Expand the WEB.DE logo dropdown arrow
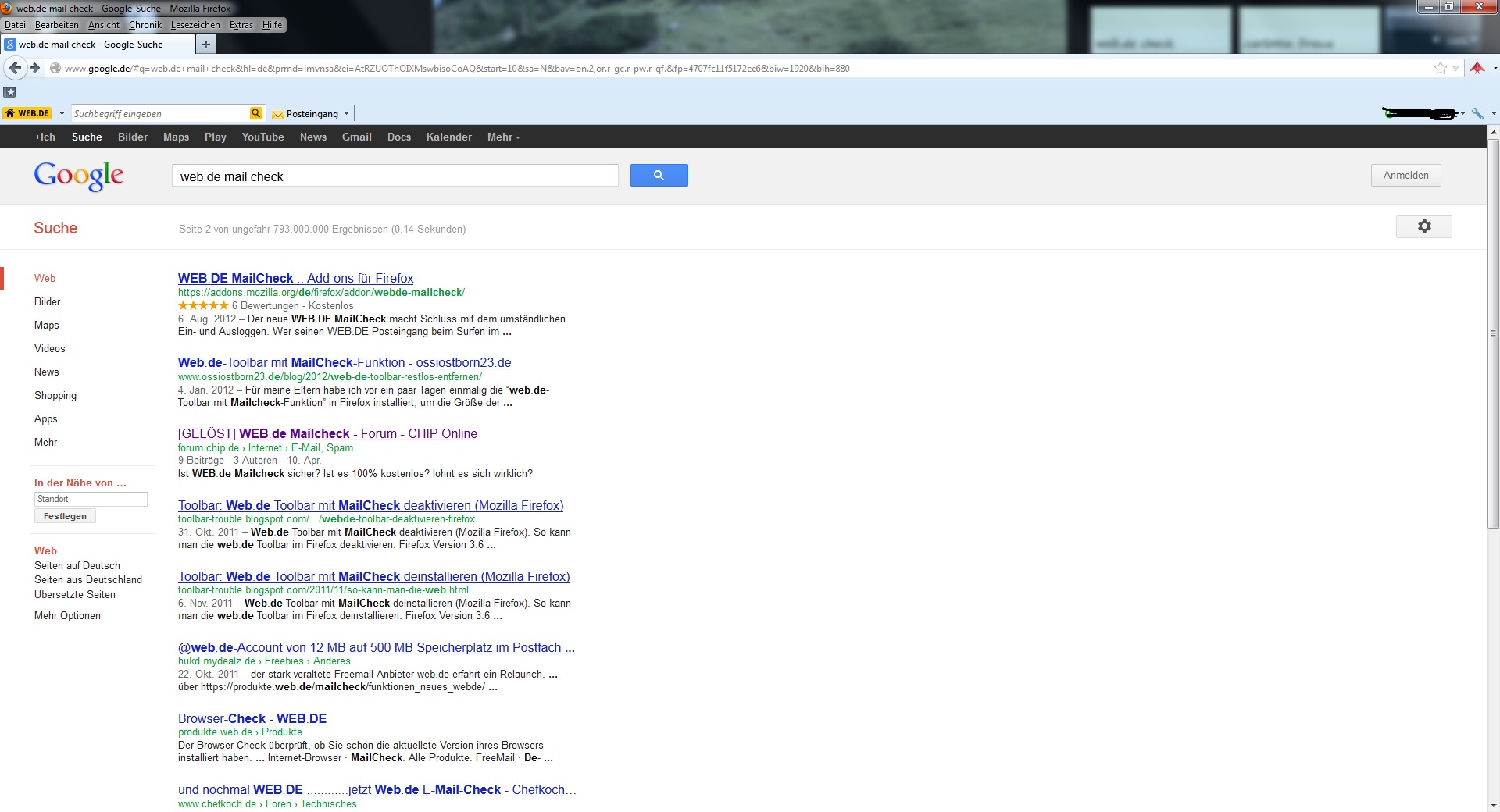The height and width of the screenshot is (812, 1500). tap(62, 114)
